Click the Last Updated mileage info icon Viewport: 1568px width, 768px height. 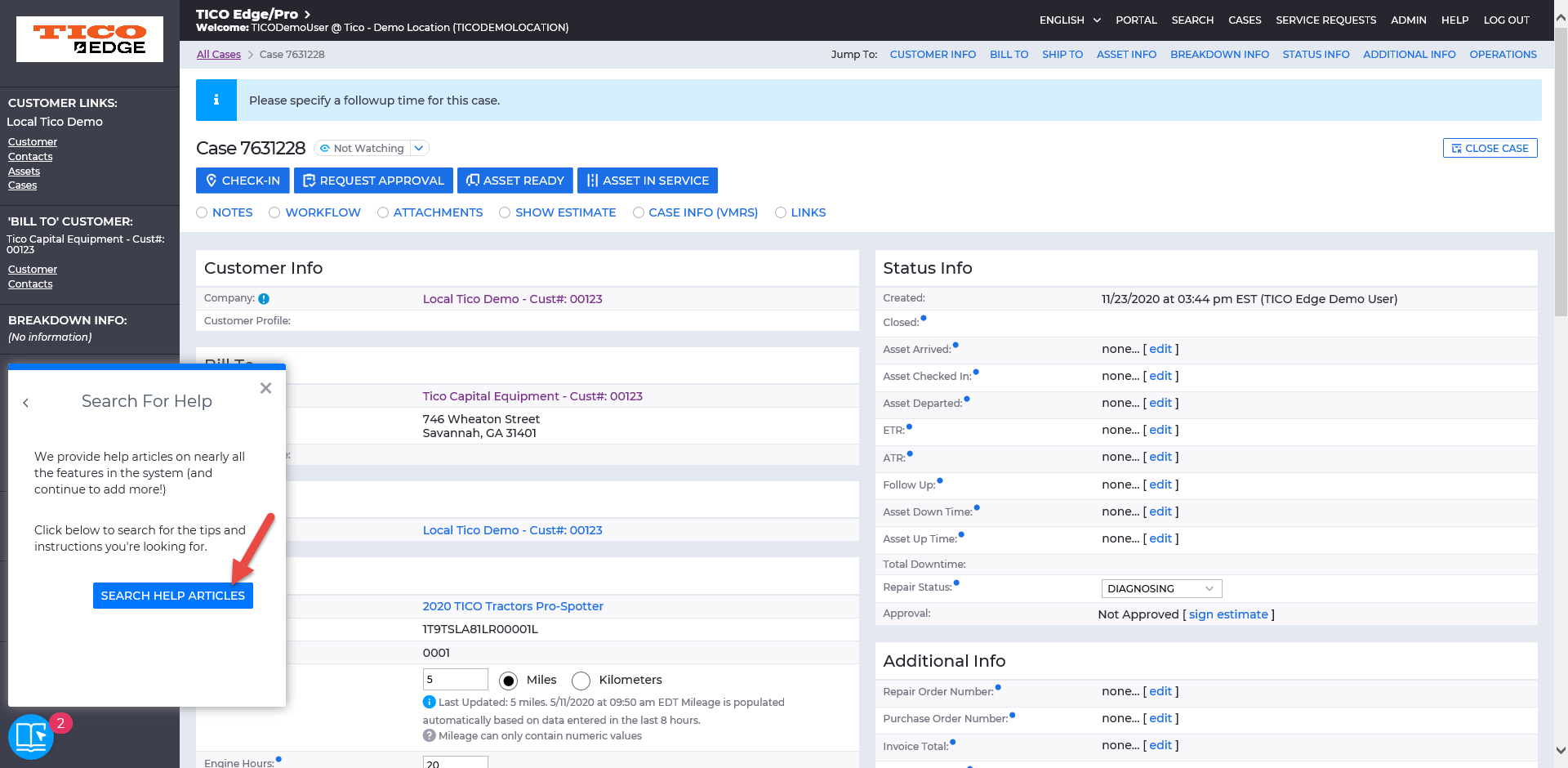(429, 702)
